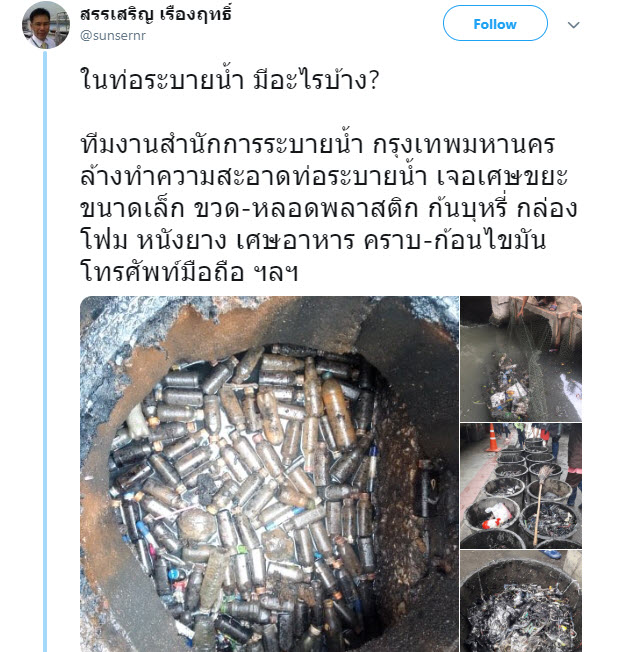Click the Follow button
This screenshot has width=617, height=652.
pyautogui.click(x=495, y=23)
